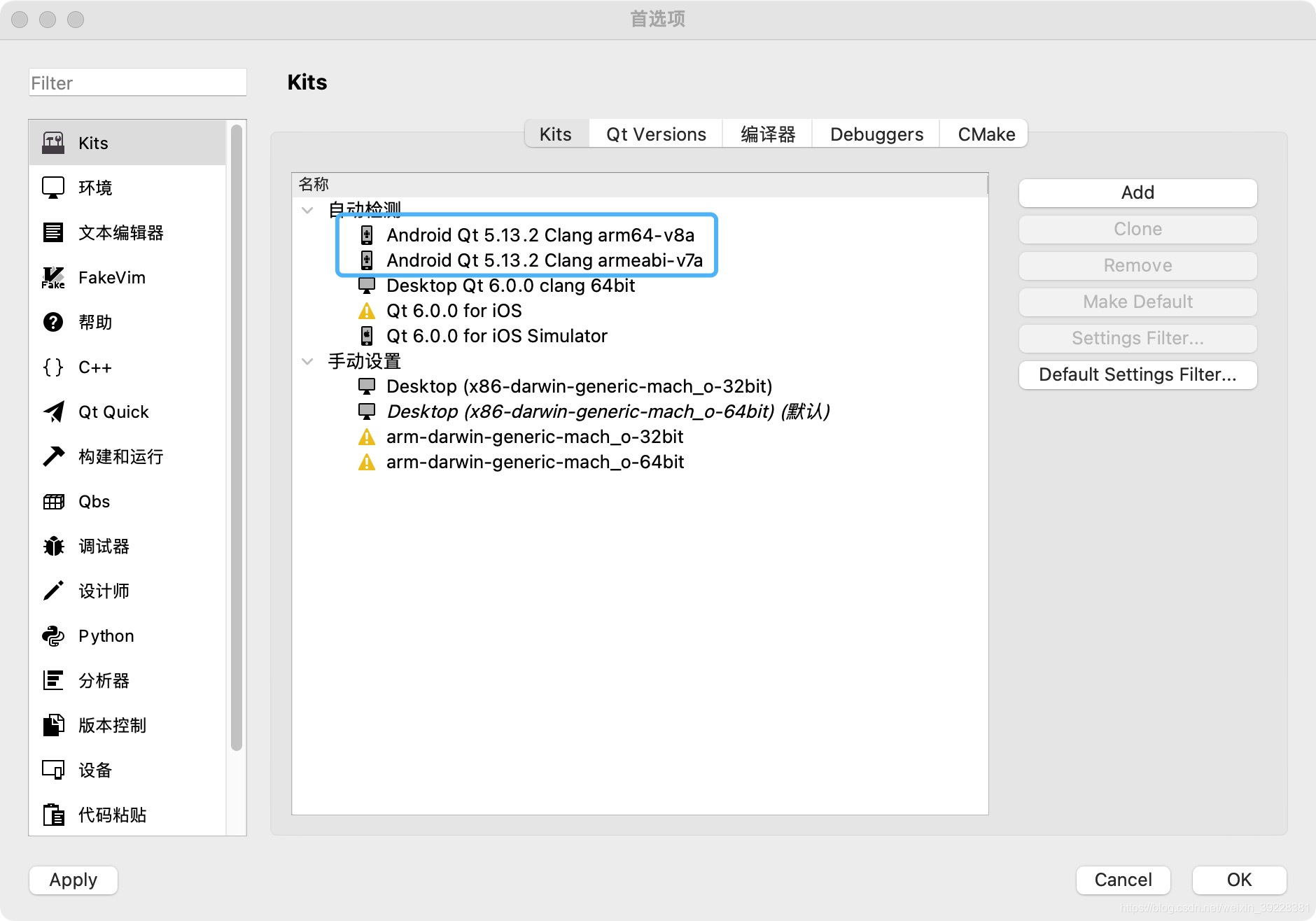This screenshot has width=1316, height=921.
Task: Click the sidebar category list scrollbar
Action: coord(237,437)
